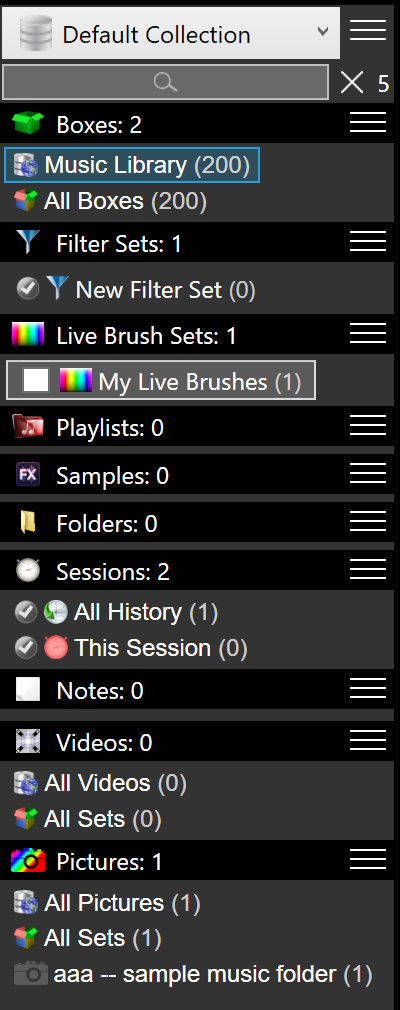Open the top hamburger menu beside Default Collection
The width and height of the screenshot is (400, 1010).
(x=368, y=30)
